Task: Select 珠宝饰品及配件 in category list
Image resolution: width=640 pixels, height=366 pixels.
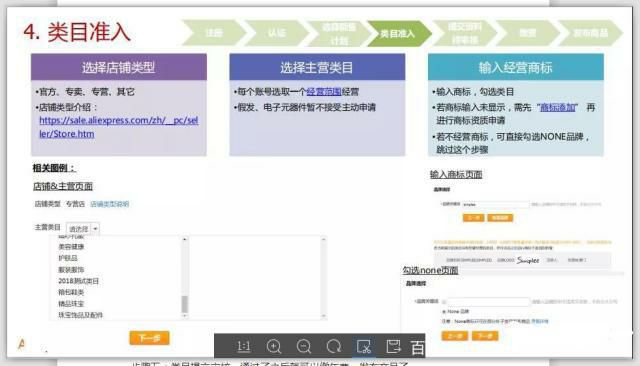Action: [x=80, y=315]
